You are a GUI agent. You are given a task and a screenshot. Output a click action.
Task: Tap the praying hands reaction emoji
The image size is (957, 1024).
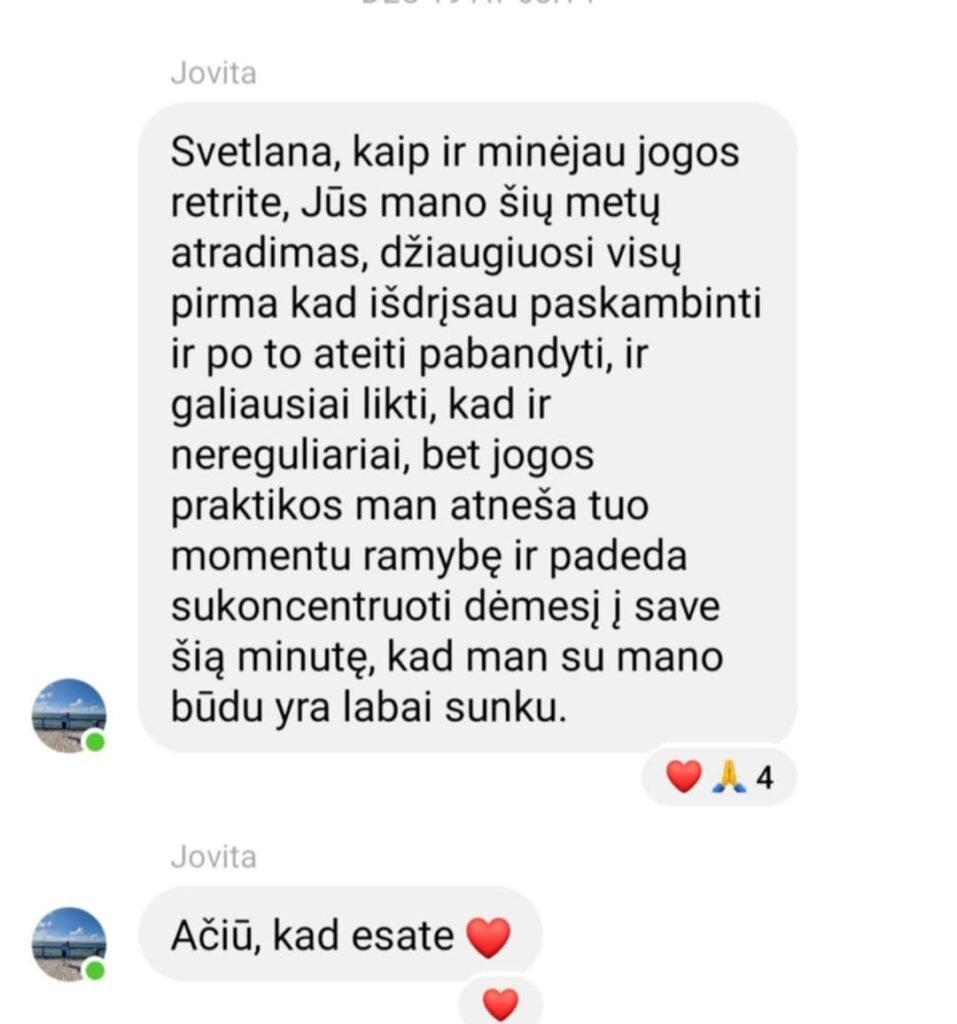pyautogui.click(x=729, y=777)
